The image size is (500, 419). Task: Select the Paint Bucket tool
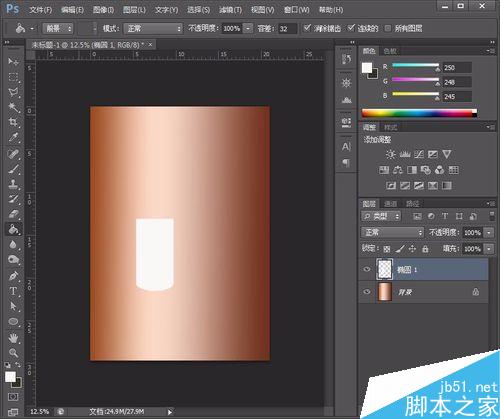pyautogui.click(x=13, y=229)
